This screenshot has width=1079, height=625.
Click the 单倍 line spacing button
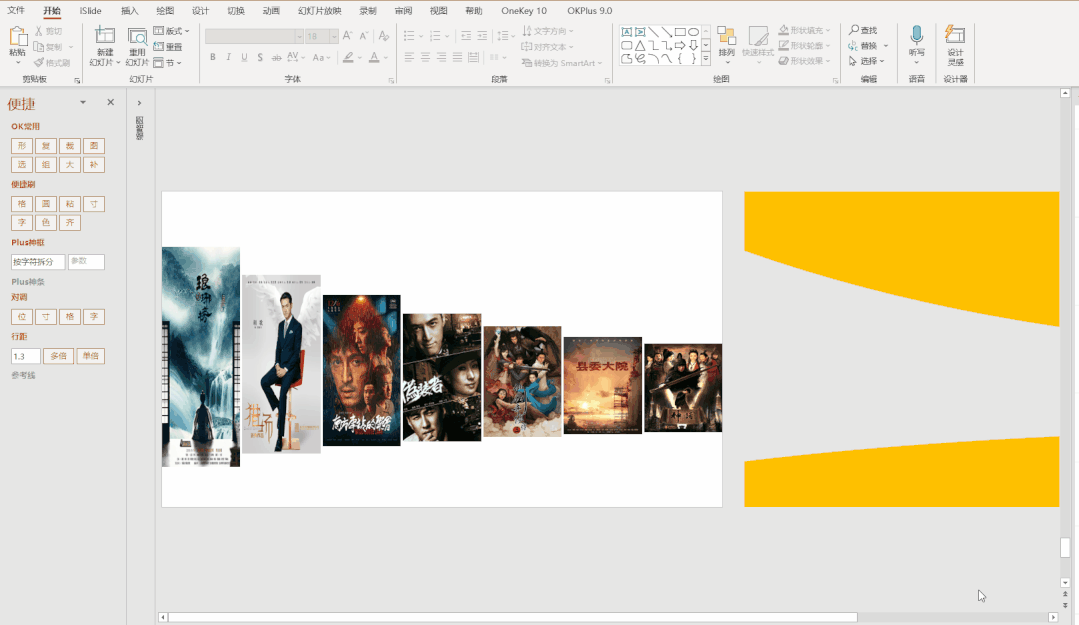click(x=90, y=356)
